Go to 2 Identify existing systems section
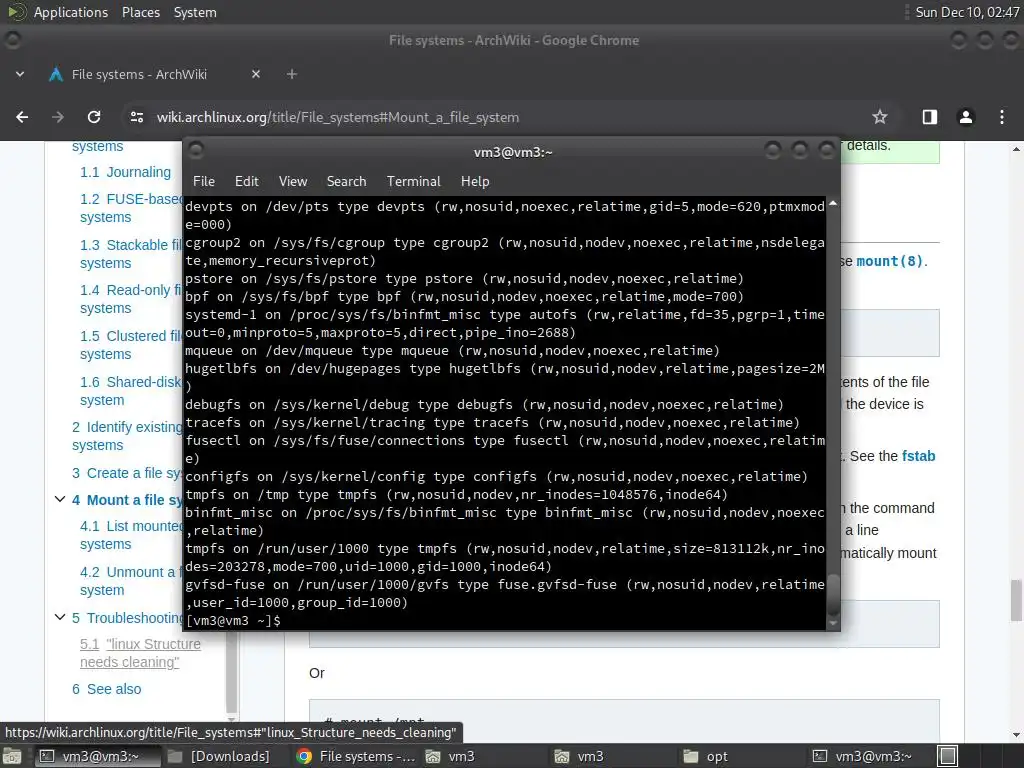The width and height of the screenshot is (1024, 768). (127, 436)
